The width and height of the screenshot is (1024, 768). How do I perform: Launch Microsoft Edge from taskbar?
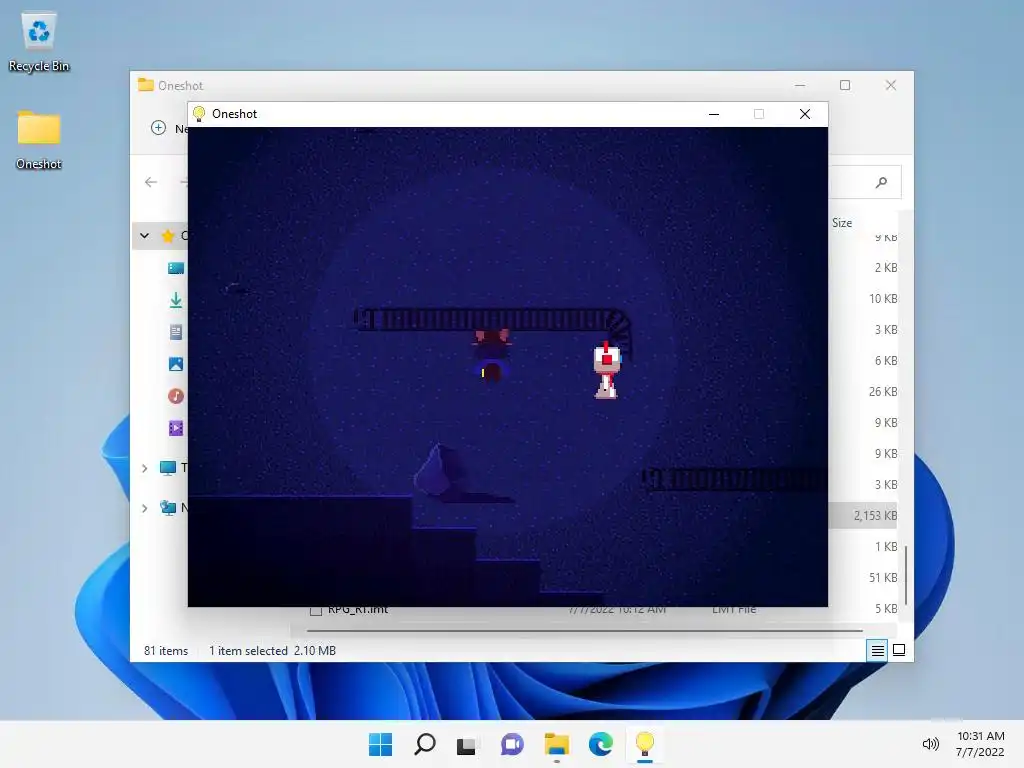(600, 744)
